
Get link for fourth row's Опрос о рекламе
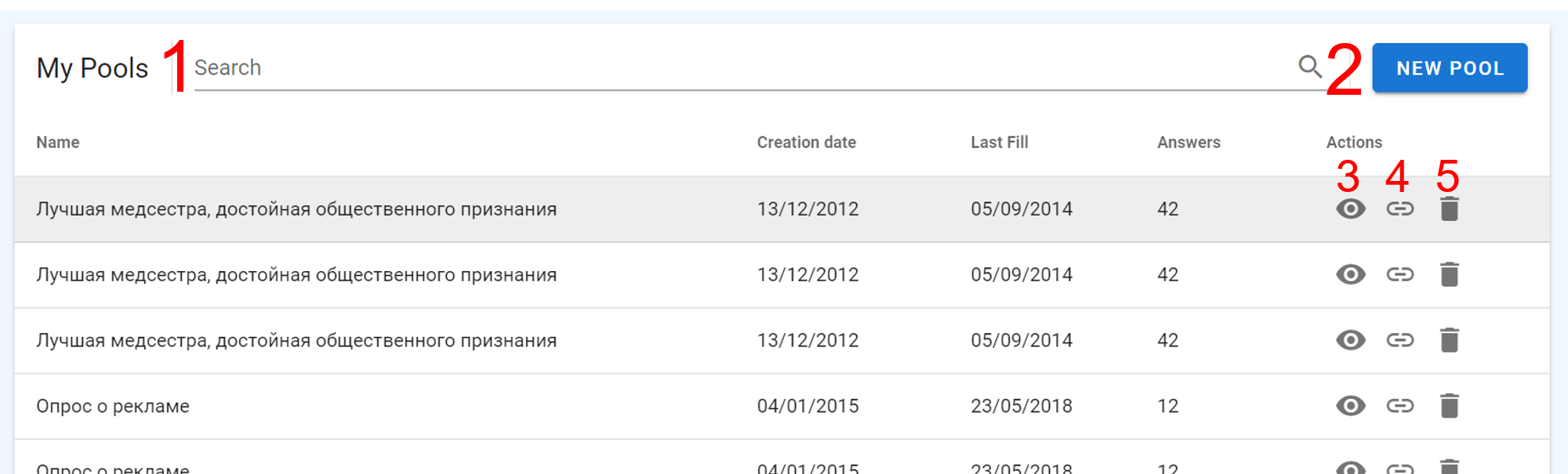coord(1399,407)
